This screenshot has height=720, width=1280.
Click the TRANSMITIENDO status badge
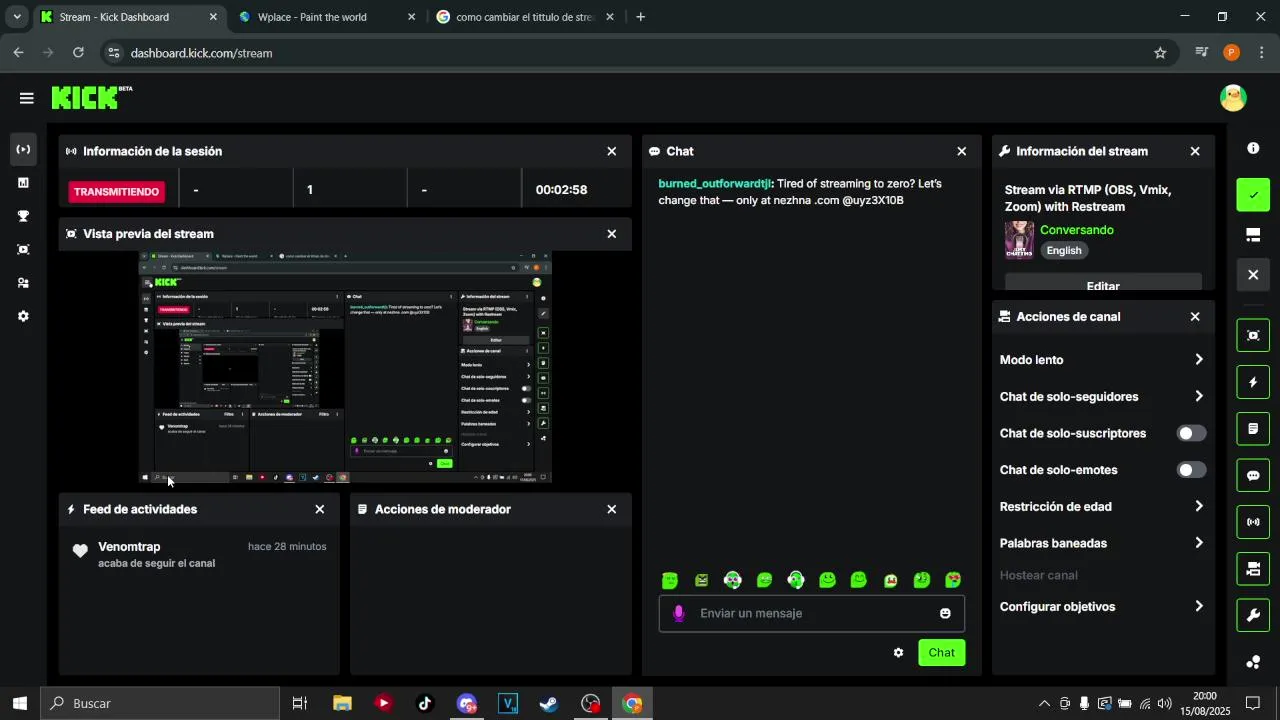117,191
